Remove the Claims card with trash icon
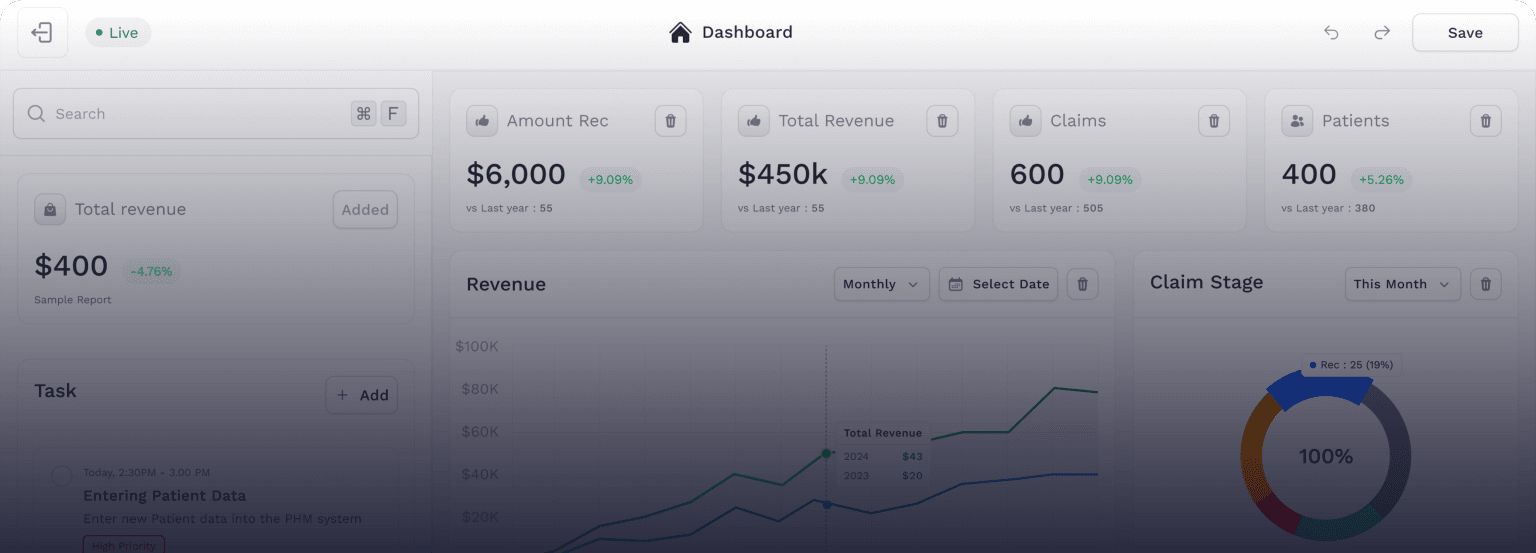The width and height of the screenshot is (1536, 553). 1214,121
